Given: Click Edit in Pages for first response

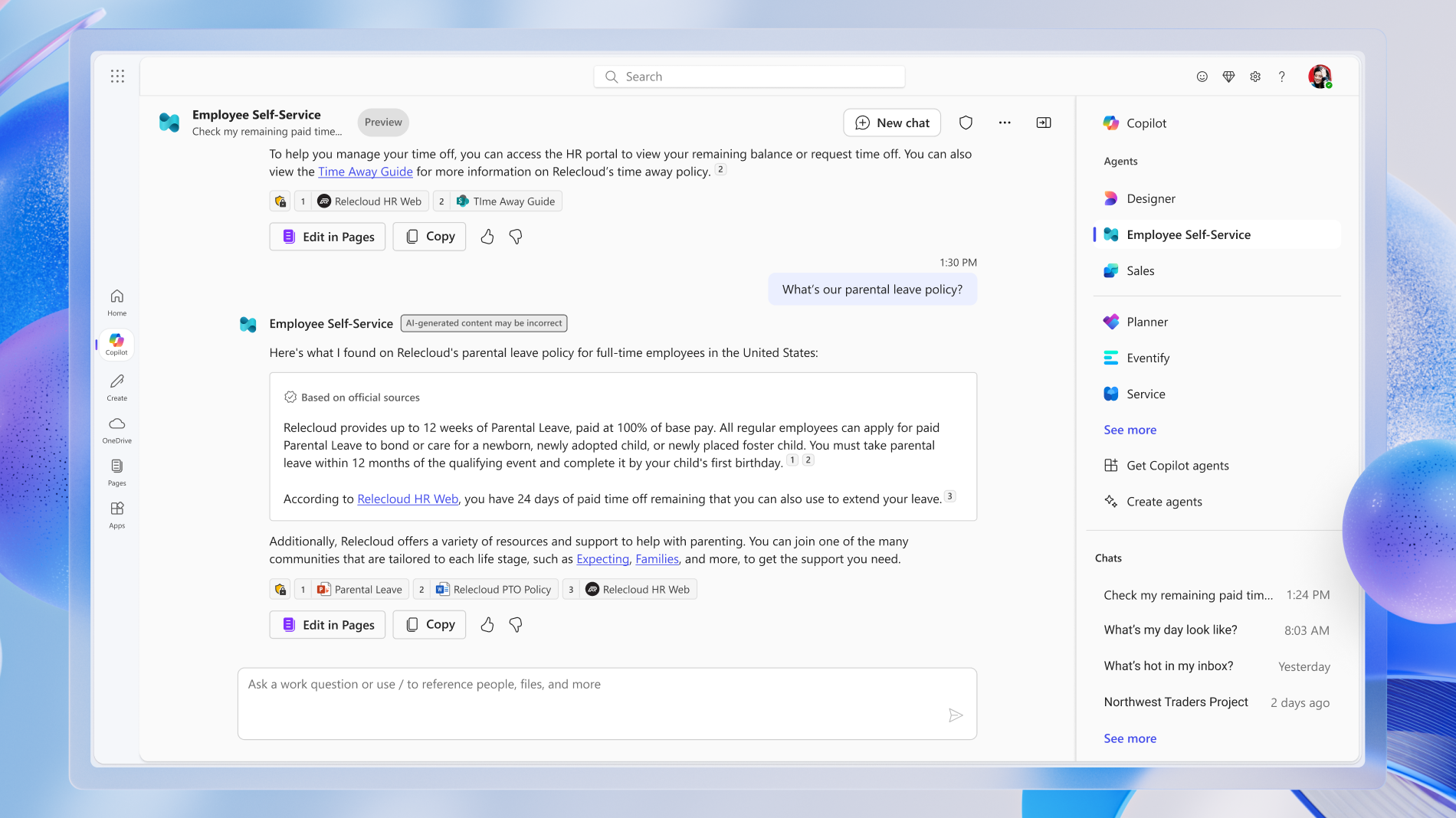Looking at the screenshot, I should pos(327,237).
